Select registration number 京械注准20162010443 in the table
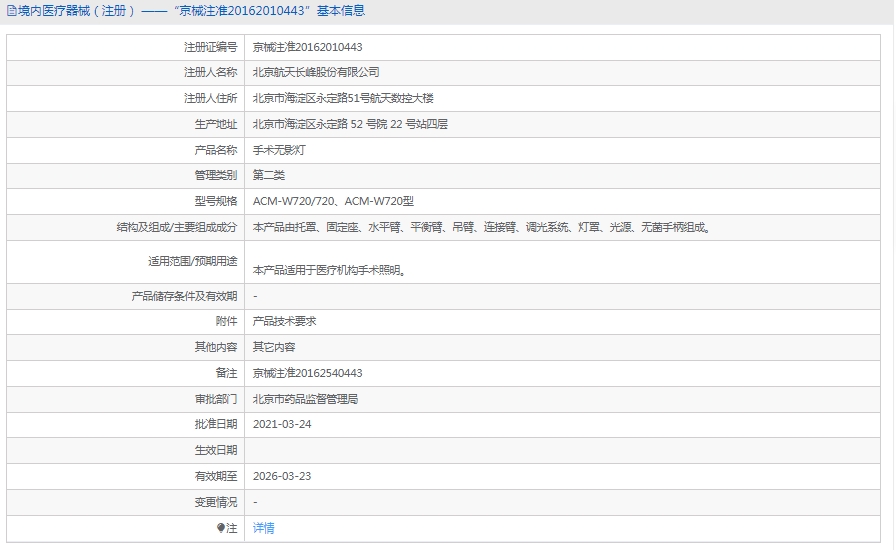The image size is (896, 550). [x=307, y=47]
